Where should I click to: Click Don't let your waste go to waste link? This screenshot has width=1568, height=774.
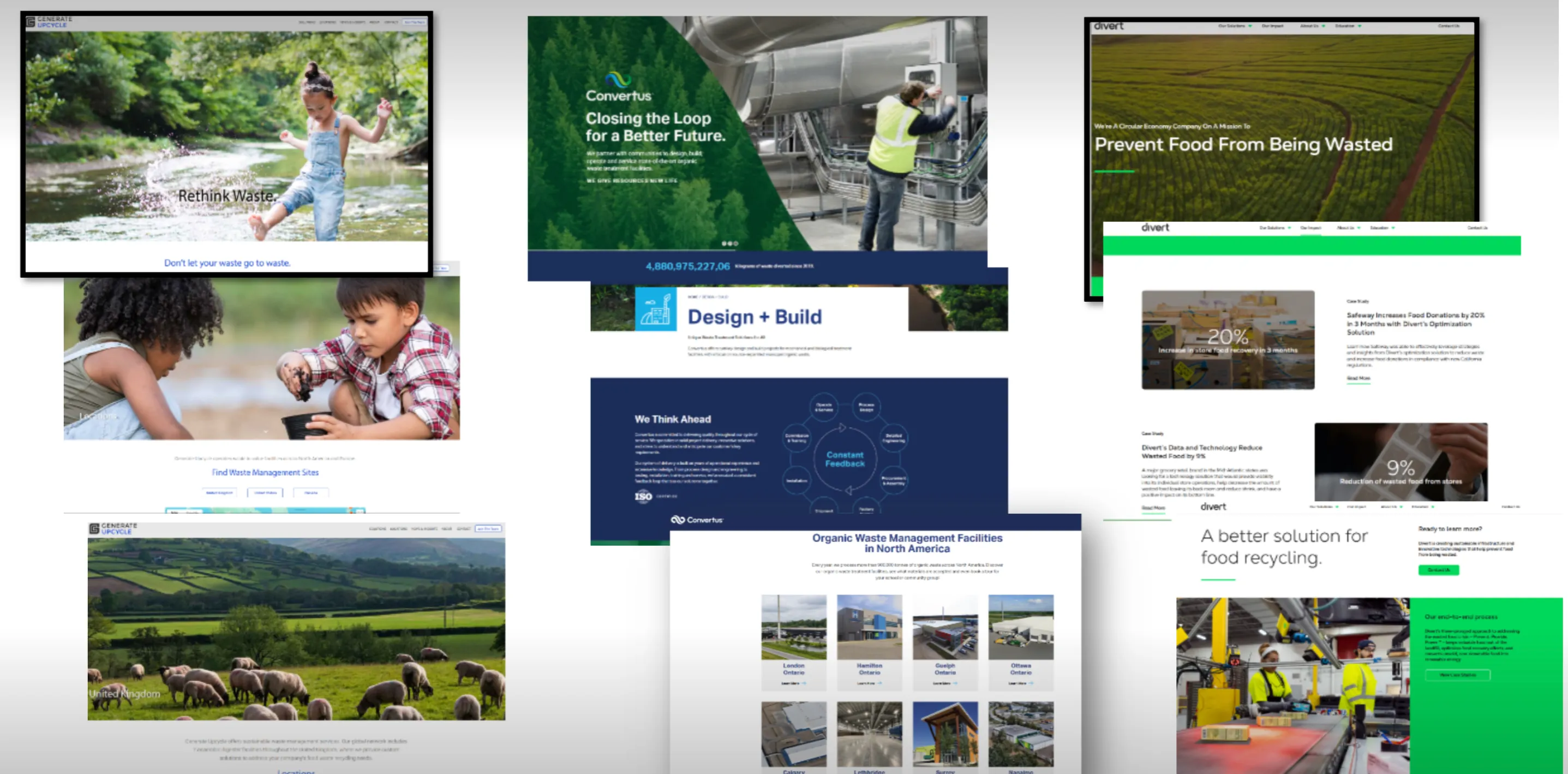[x=227, y=263]
